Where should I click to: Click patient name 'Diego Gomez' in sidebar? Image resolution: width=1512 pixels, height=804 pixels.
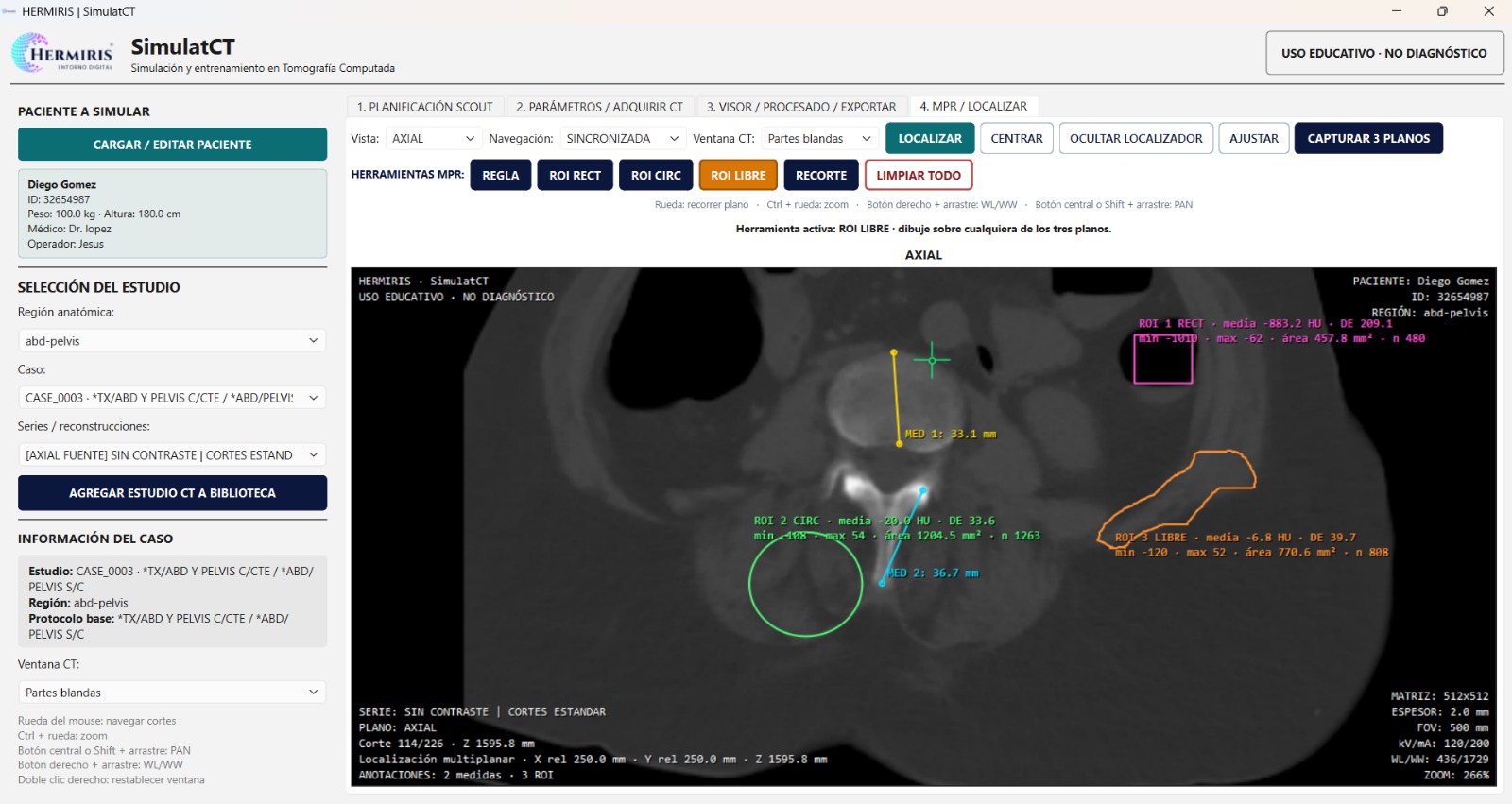(61, 184)
